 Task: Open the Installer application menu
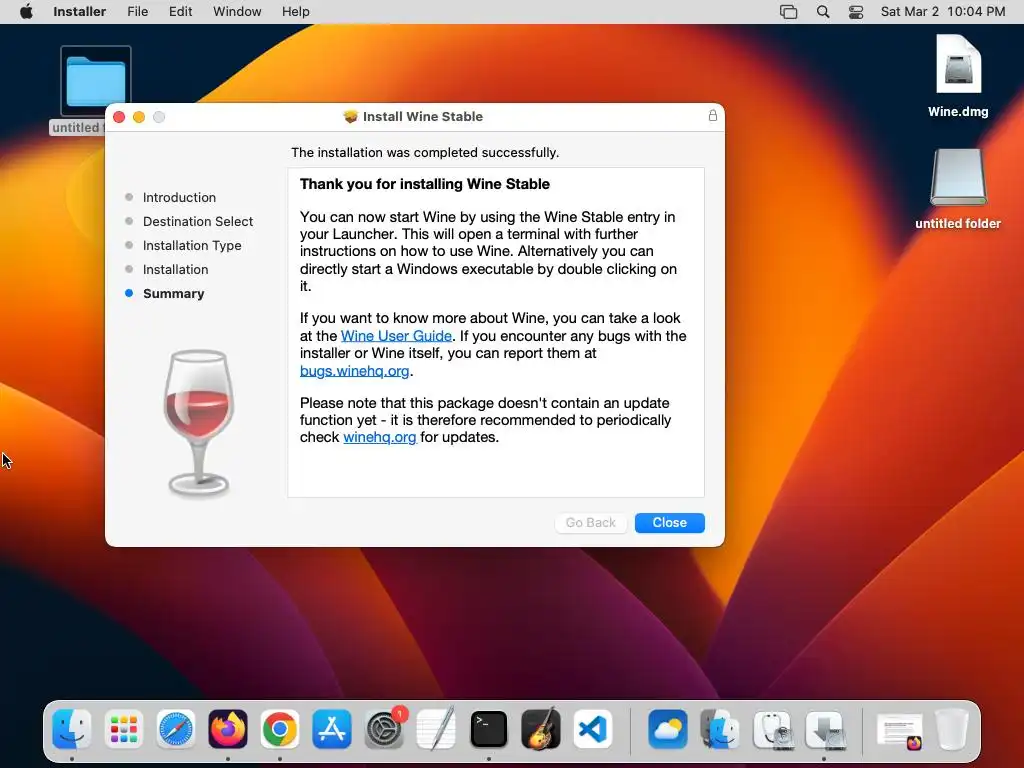click(79, 11)
